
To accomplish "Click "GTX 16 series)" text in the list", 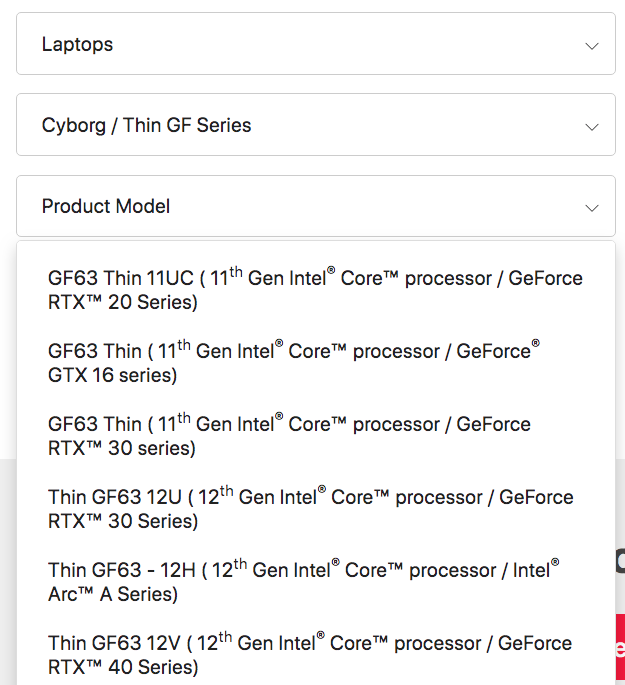I will 112,375.
